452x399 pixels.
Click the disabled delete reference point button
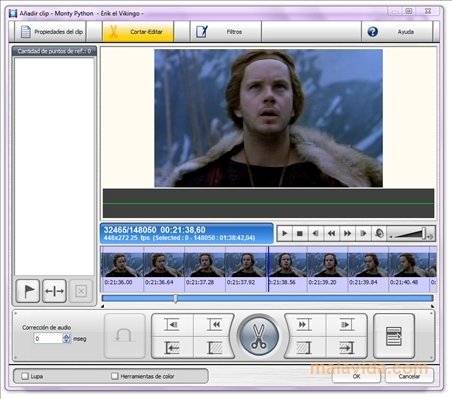pos(81,291)
